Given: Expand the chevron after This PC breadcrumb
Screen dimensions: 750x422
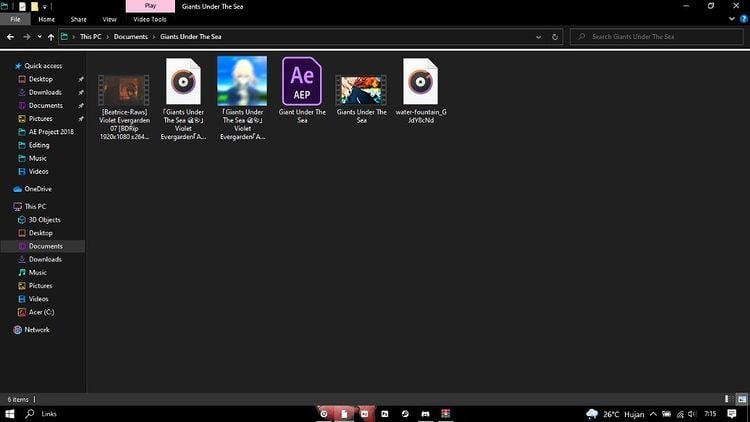Looking at the screenshot, I should tap(108, 37).
